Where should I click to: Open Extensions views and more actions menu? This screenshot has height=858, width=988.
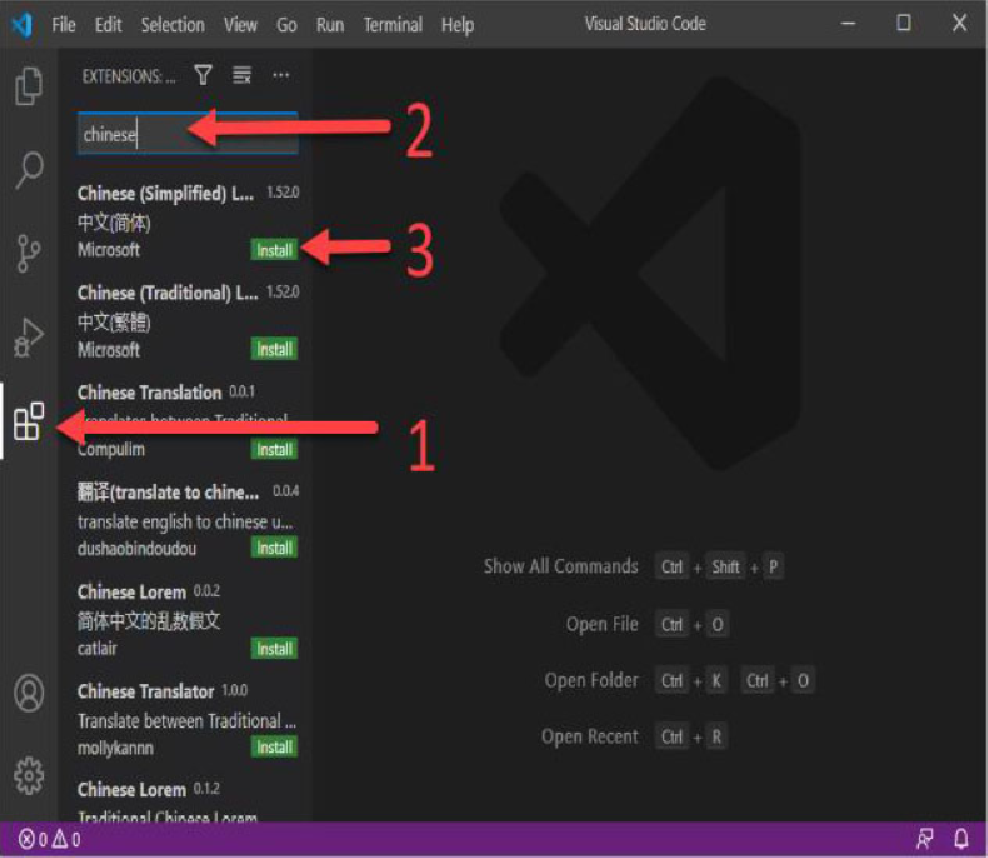click(281, 76)
